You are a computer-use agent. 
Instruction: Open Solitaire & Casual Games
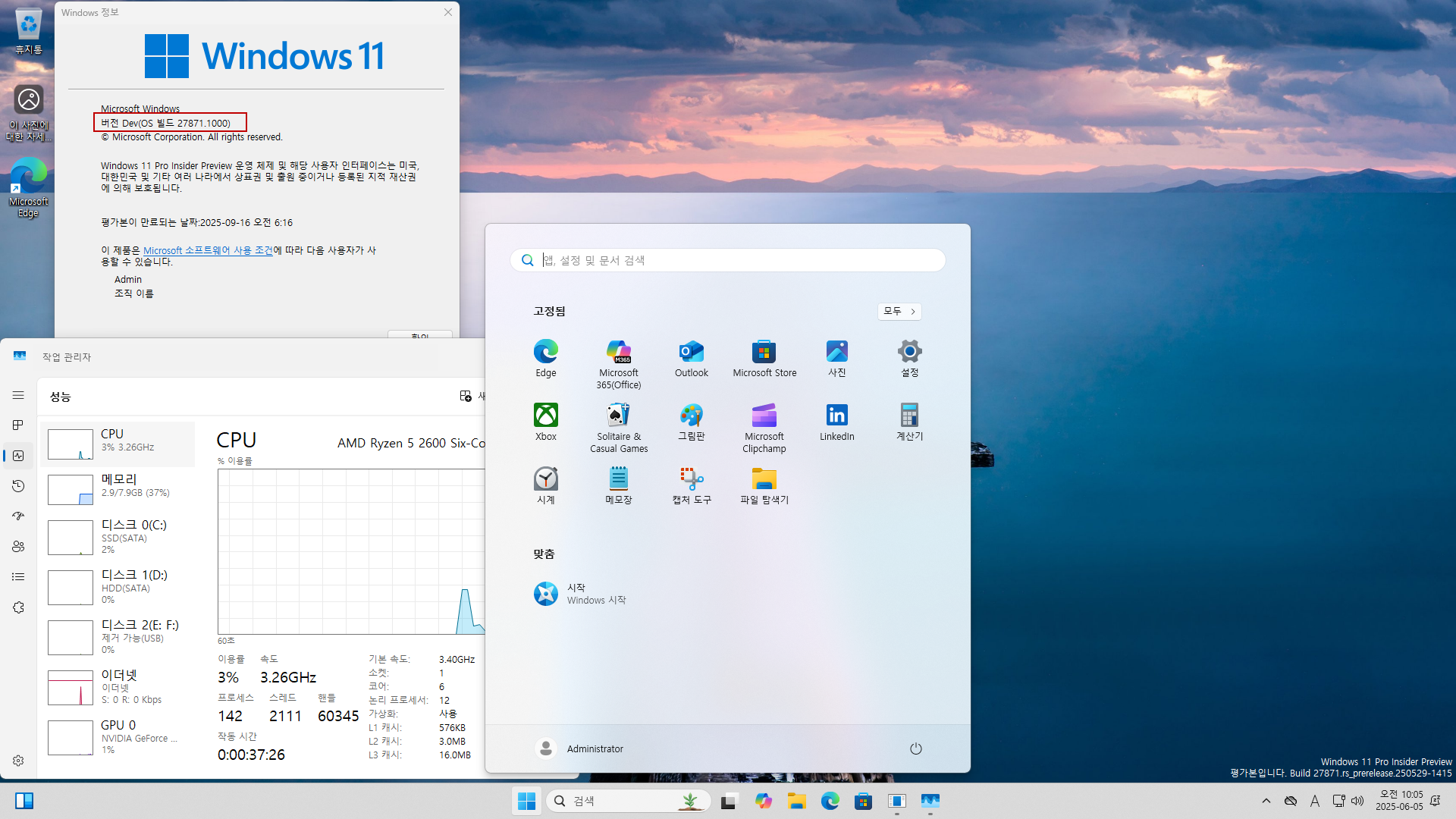click(619, 428)
